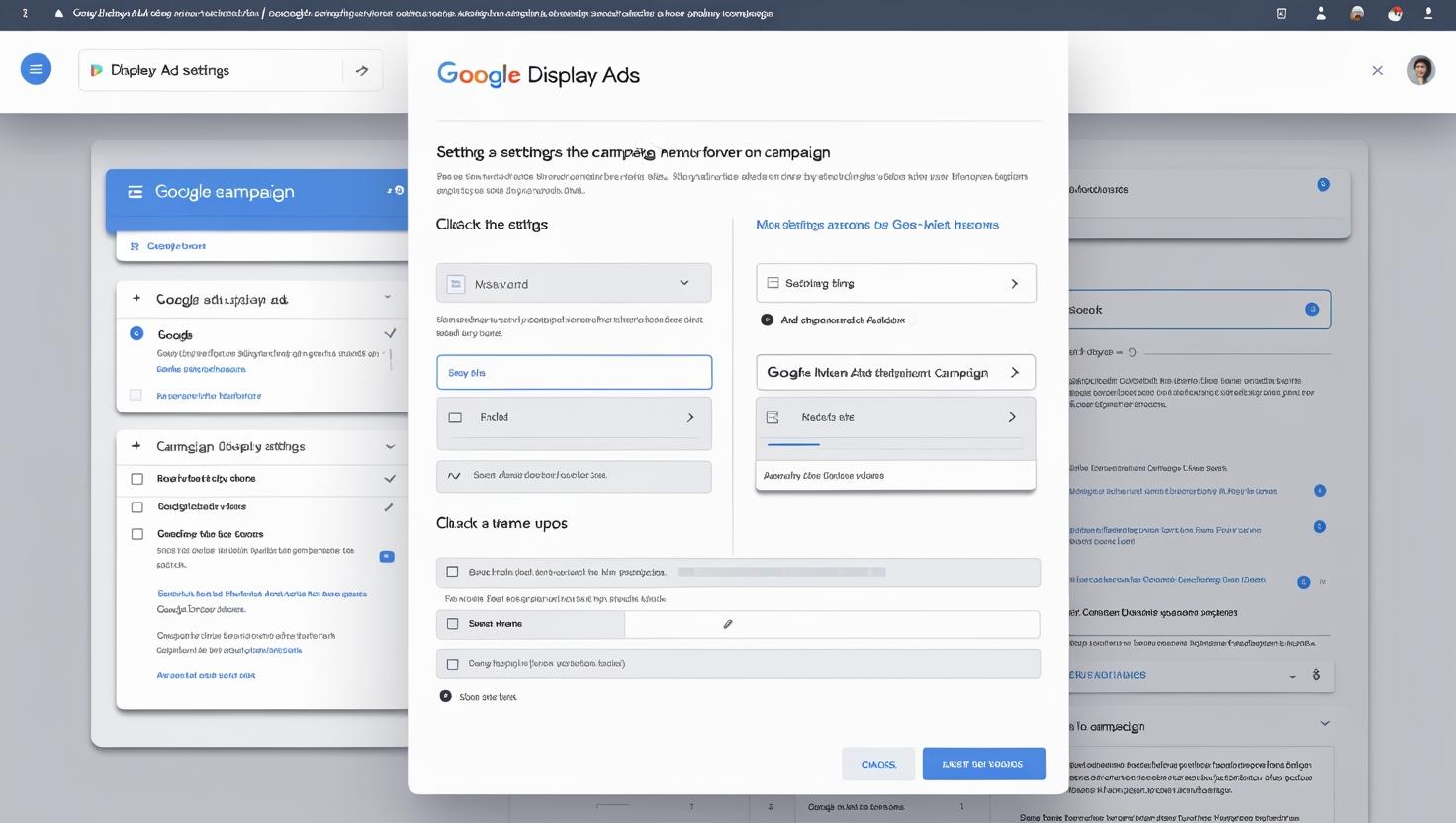The image size is (1456, 823).
Task: Tick the Seest tirene checkbox
Action: point(453,624)
